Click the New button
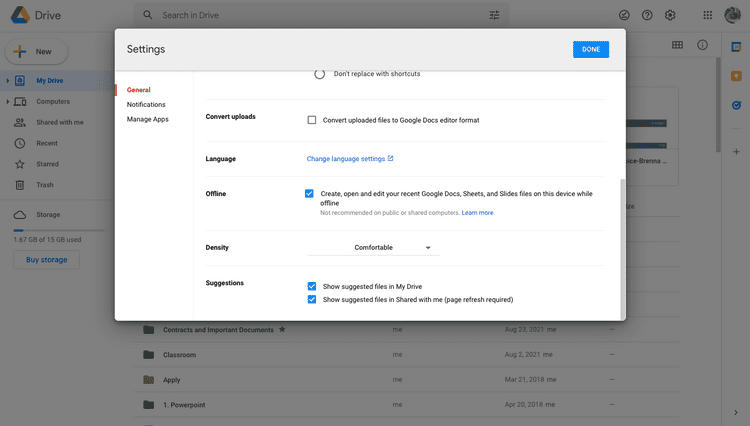The image size is (750, 426). point(37,52)
